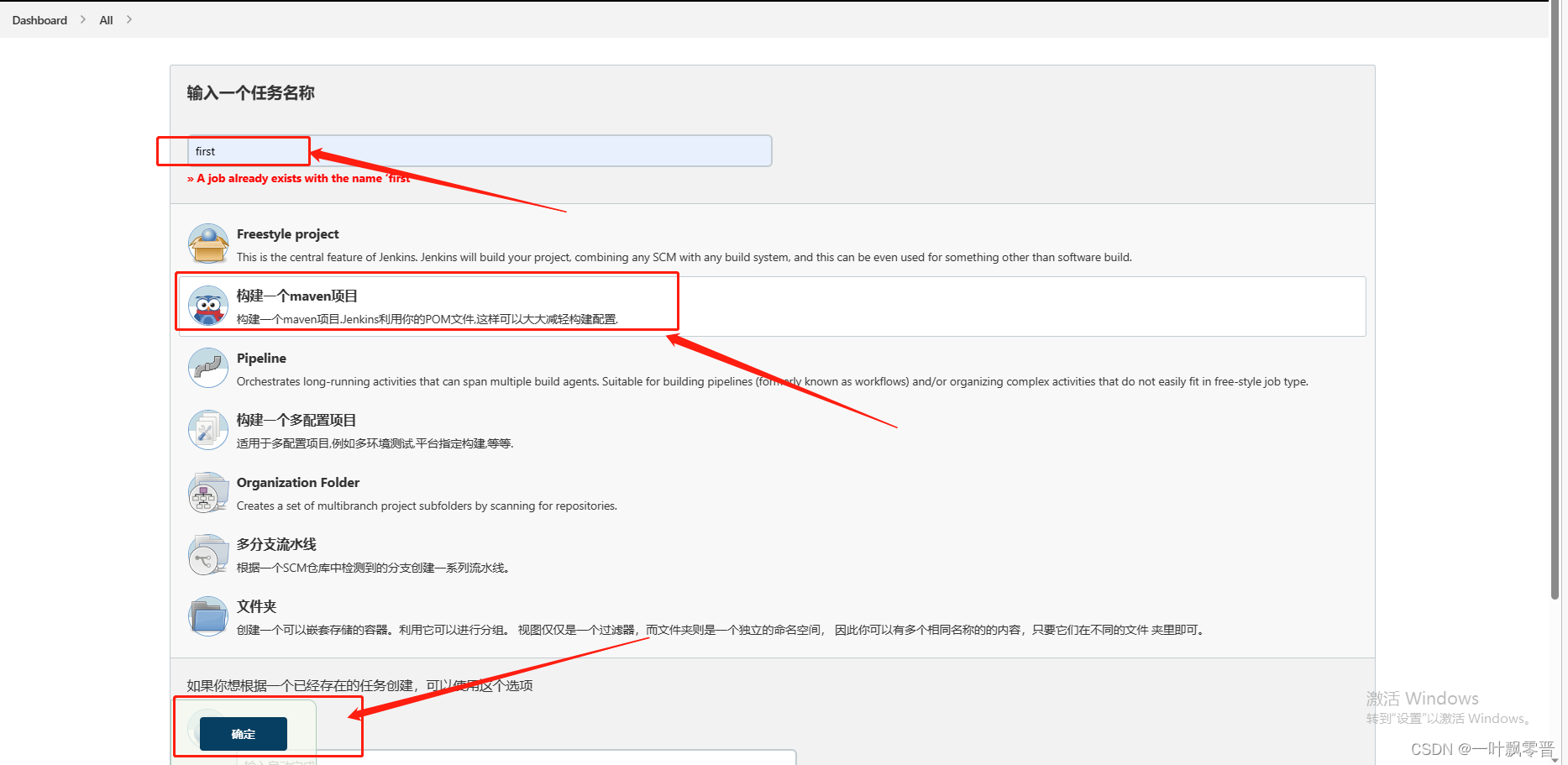1568x765 pixels.
Task: Click the Pipeline description text
Action: click(773, 382)
